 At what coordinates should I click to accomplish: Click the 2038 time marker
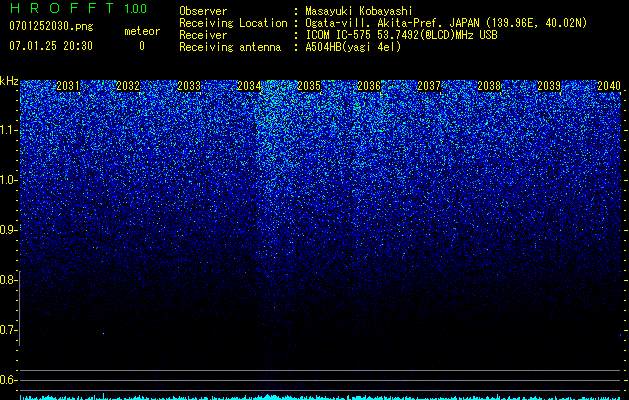point(489,86)
